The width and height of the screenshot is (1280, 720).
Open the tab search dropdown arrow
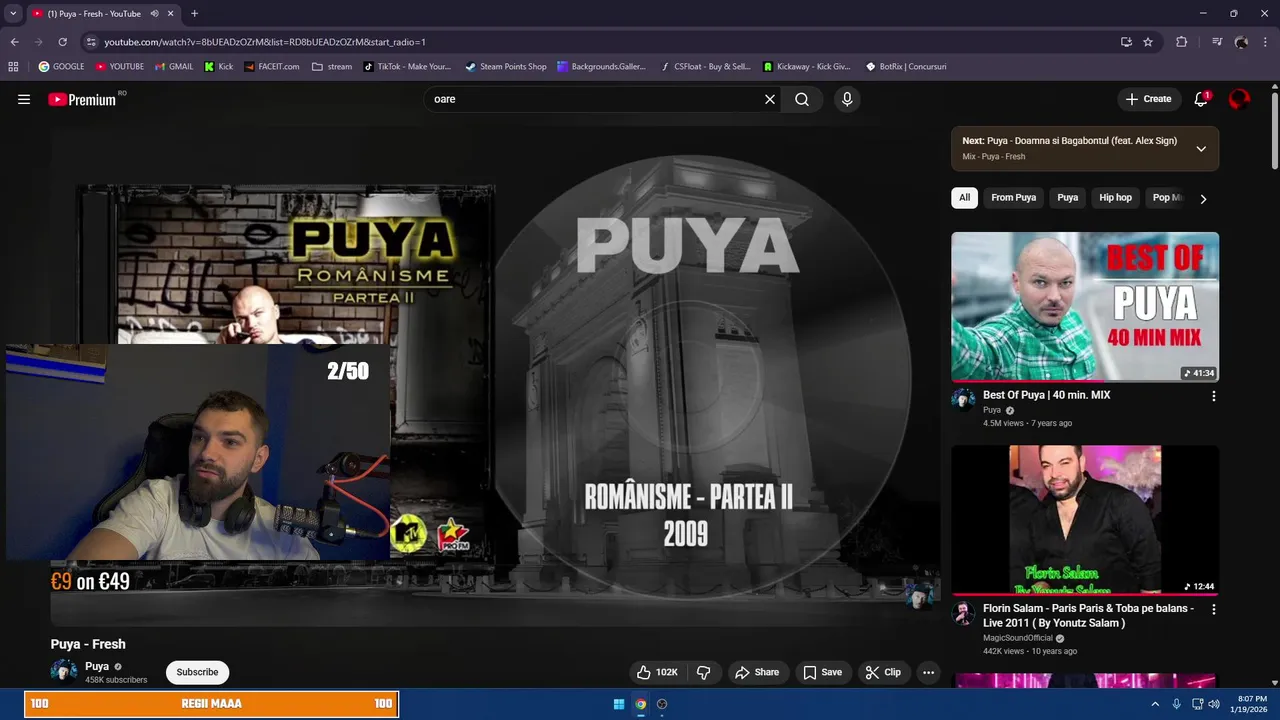[x=13, y=14]
